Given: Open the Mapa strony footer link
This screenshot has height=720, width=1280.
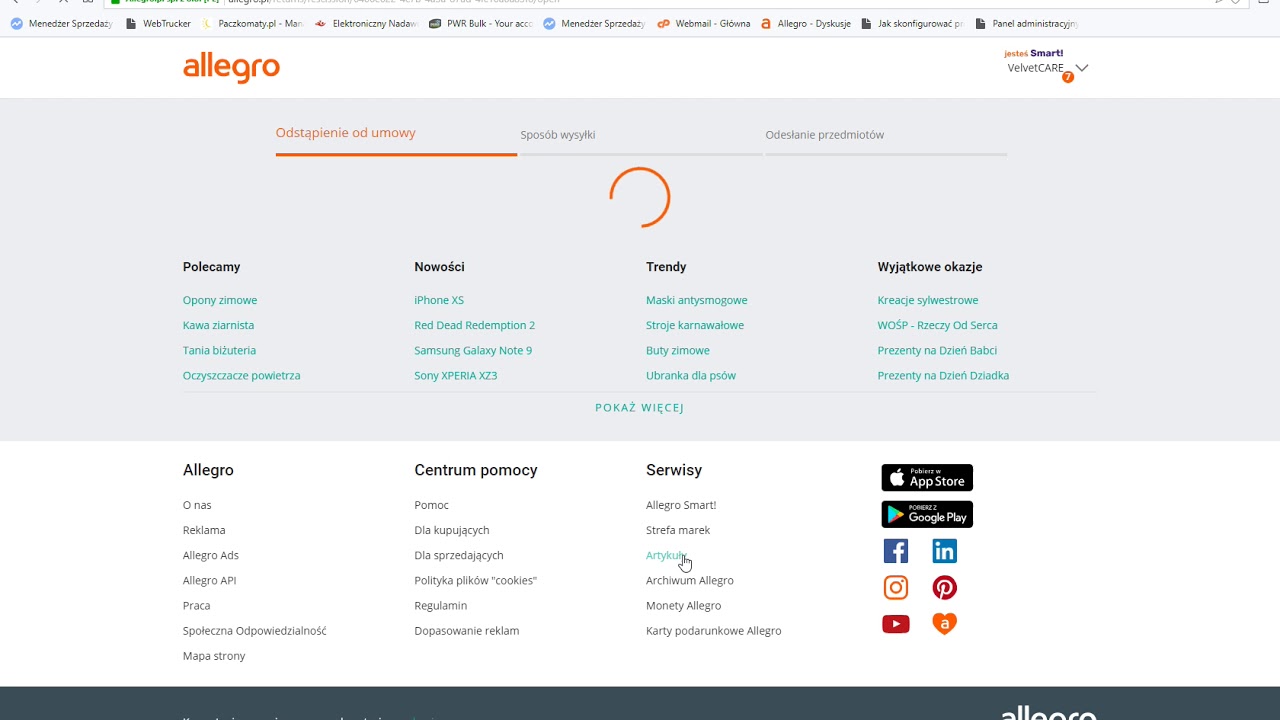Looking at the screenshot, I should pyautogui.click(x=214, y=655).
